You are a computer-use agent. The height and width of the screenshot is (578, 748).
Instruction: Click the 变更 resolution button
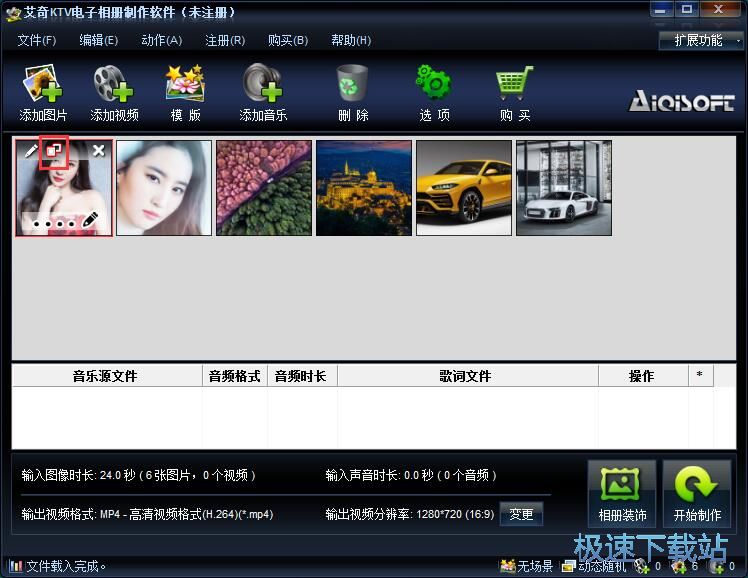(521, 514)
